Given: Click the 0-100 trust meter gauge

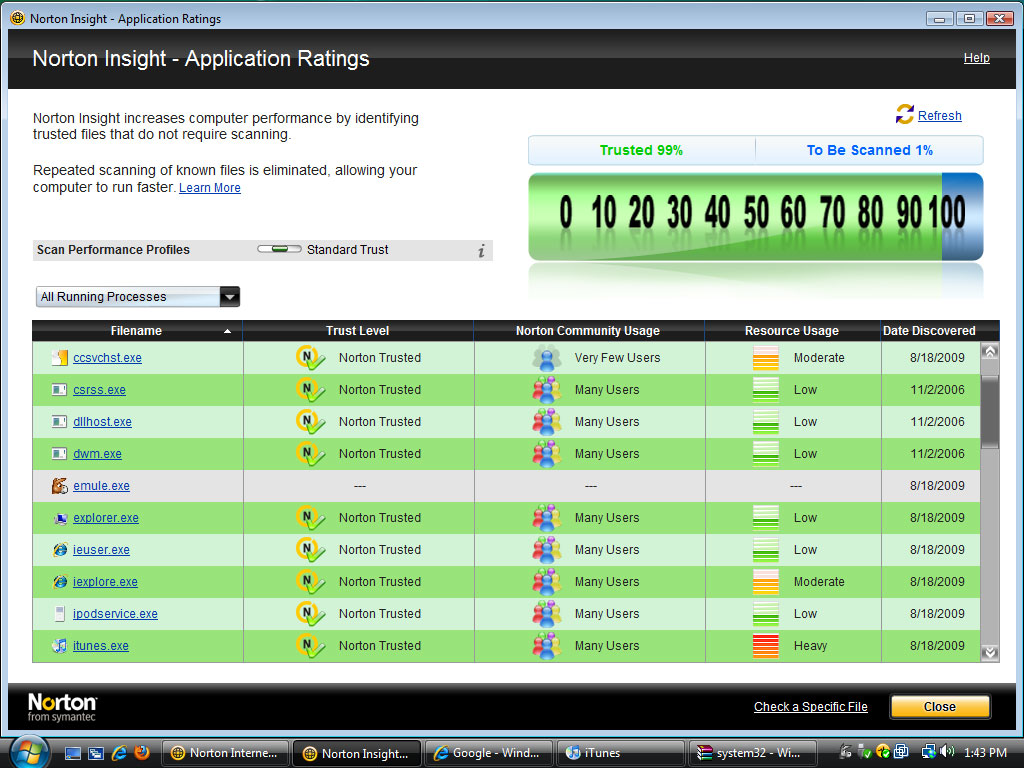Looking at the screenshot, I should click(x=755, y=216).
